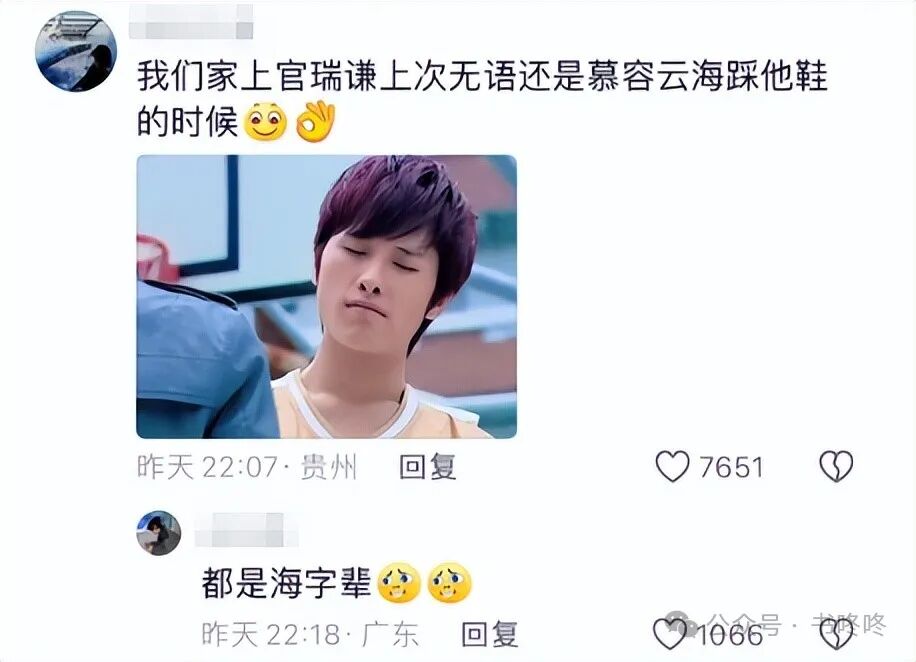Open the top commenter's round avatar
The height and width of the screenshot is (662, 916).
(76, 51)
